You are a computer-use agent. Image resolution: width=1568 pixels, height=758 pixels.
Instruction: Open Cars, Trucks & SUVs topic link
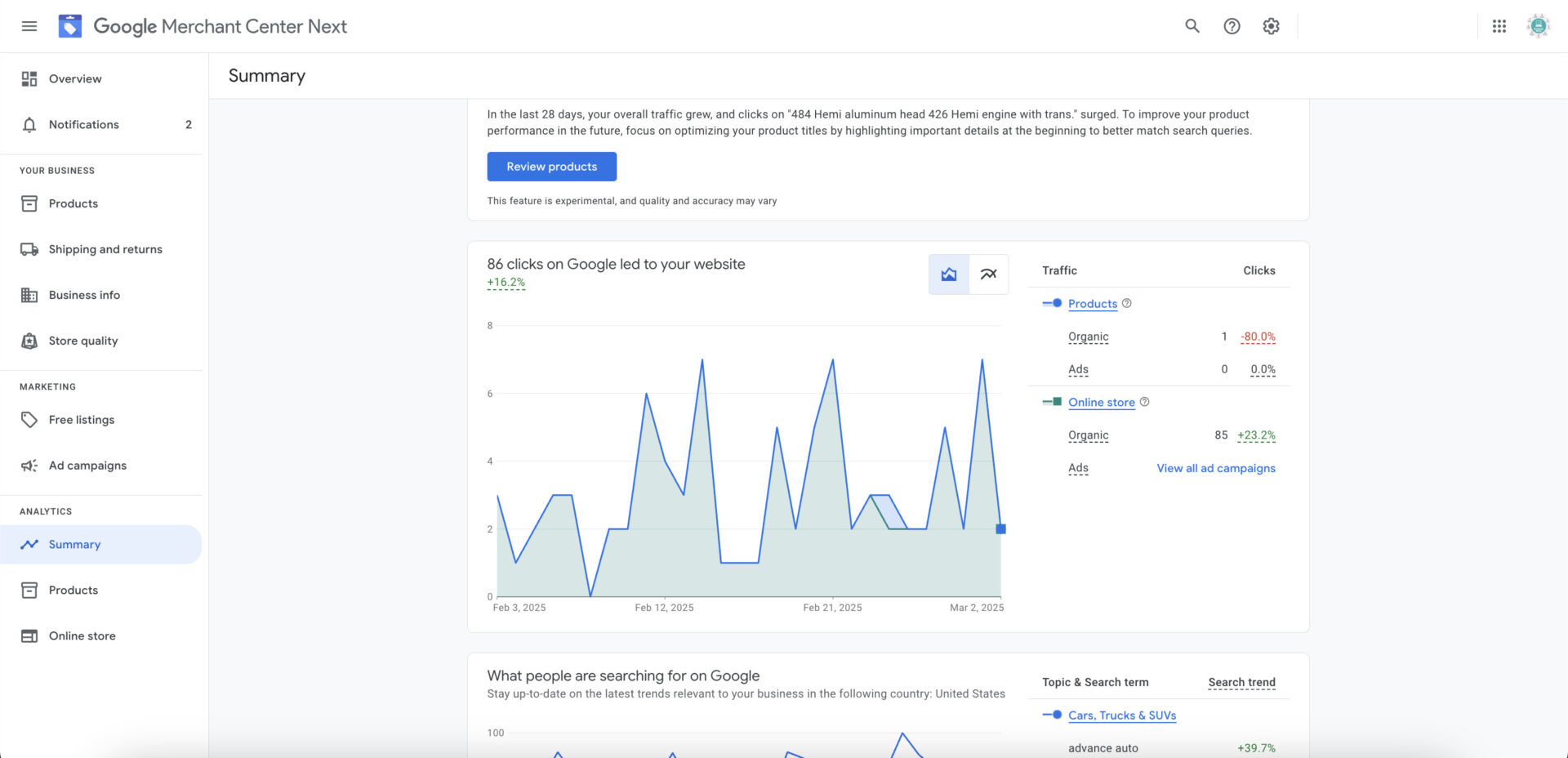[x=1122, y=716]
